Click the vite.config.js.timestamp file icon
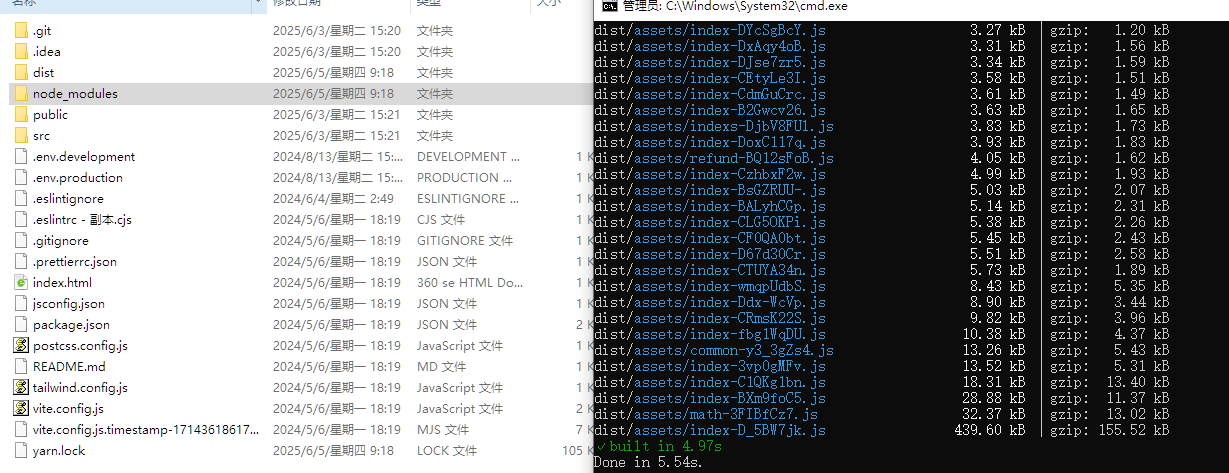 (x=22, y=430)
